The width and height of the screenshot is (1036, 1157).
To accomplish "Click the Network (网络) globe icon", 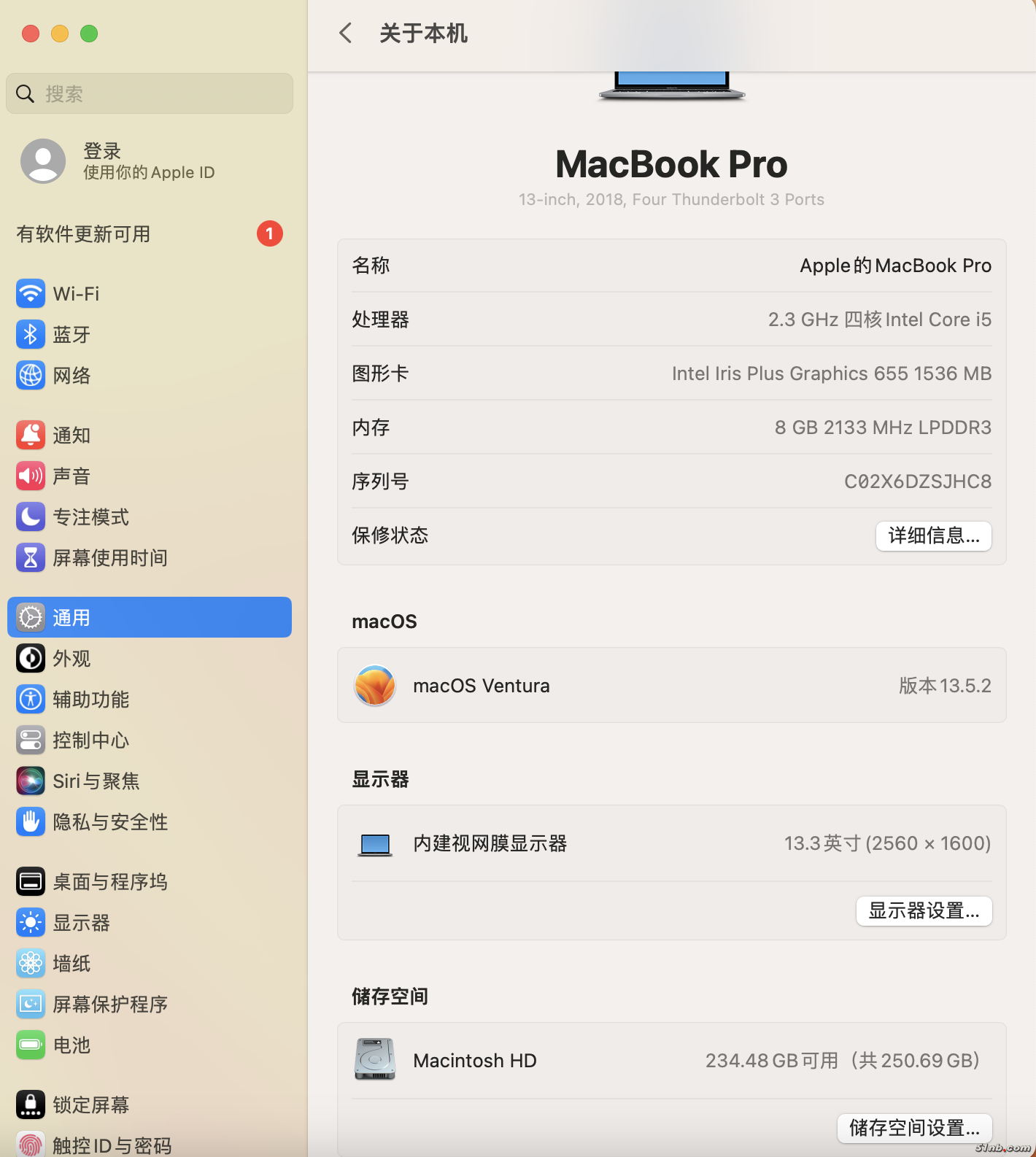I will [31, 375].
